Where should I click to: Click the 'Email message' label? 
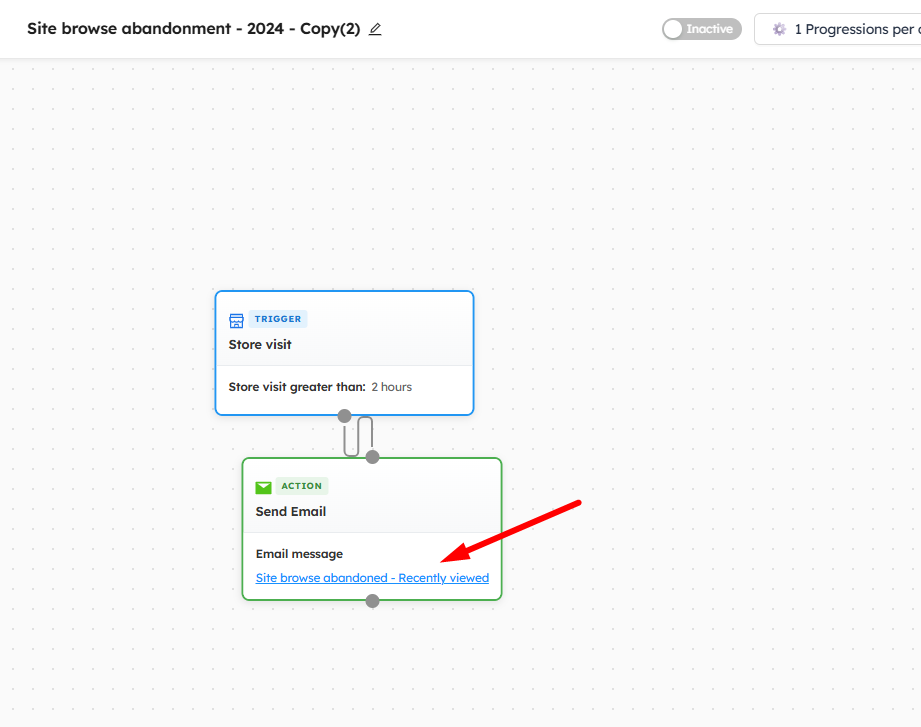(x=299, y=554)
